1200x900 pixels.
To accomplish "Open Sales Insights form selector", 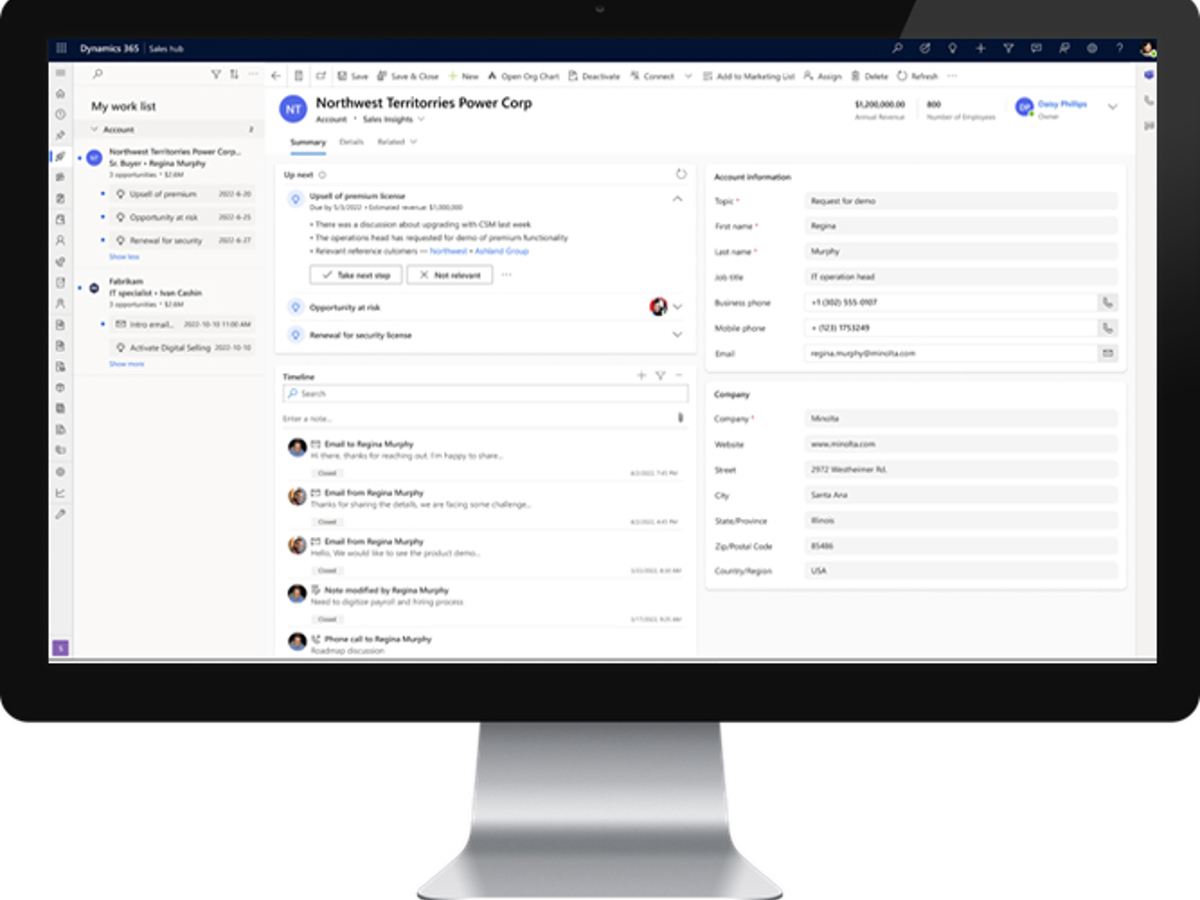I will (394, 119).
